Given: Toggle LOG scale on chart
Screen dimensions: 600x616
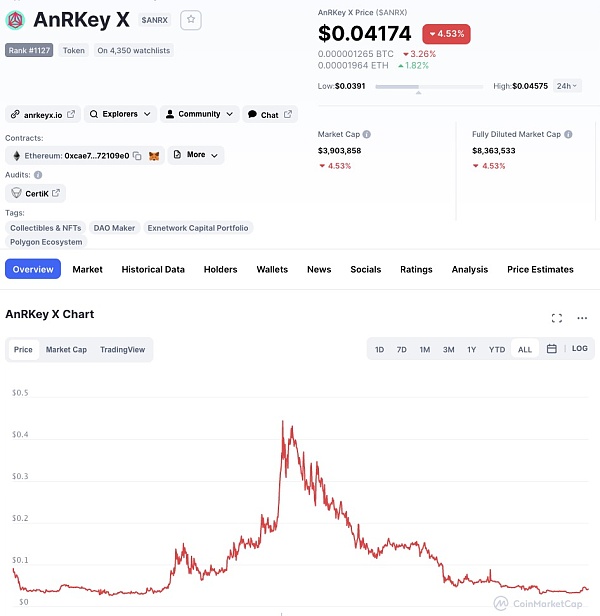Looking at the screenshot, I should [580, 349].
